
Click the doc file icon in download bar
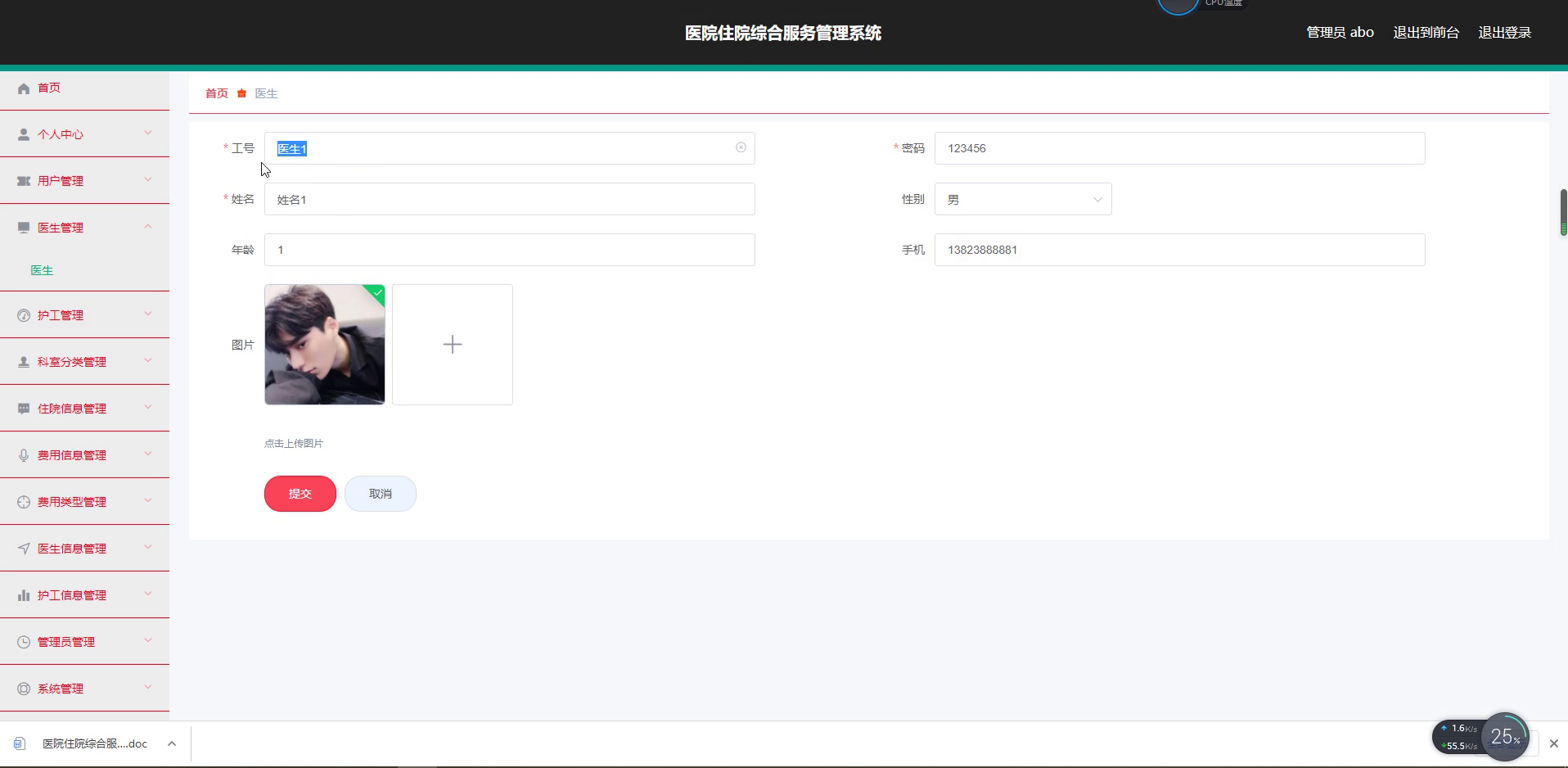point(20,743)
